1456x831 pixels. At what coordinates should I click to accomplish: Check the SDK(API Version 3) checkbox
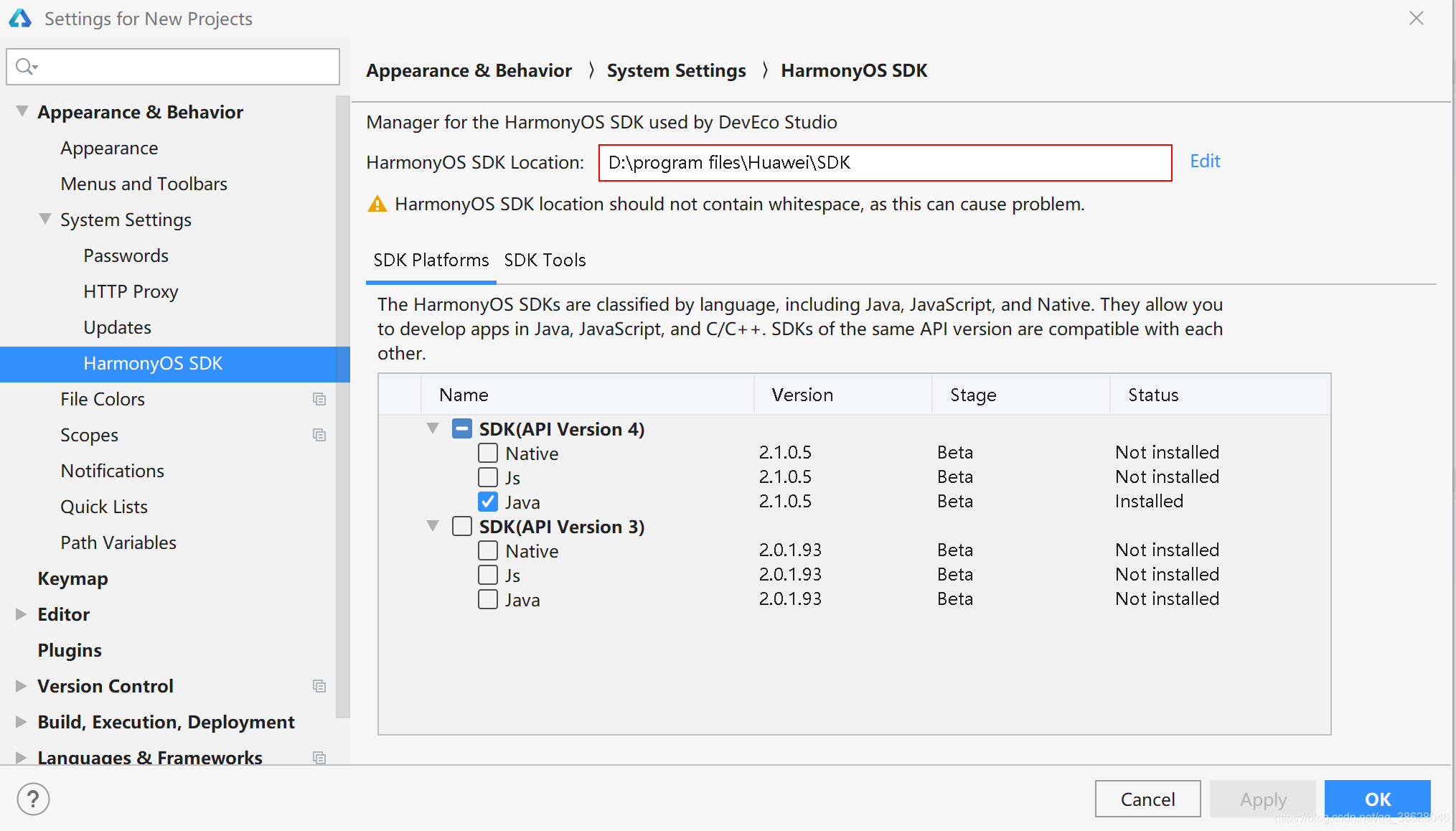coord(462,526)
